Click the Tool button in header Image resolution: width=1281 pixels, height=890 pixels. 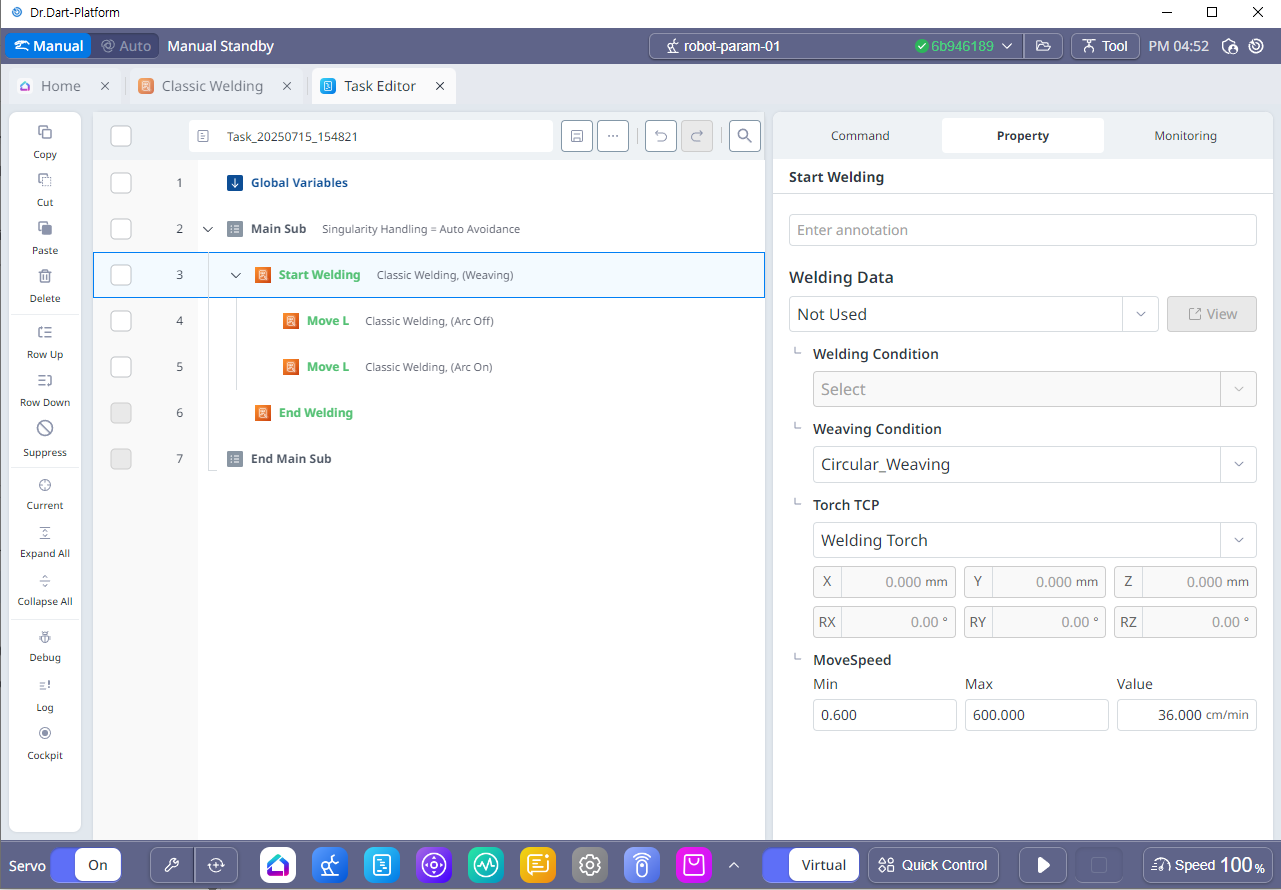pyautogui.click(x=1104, y=46)
